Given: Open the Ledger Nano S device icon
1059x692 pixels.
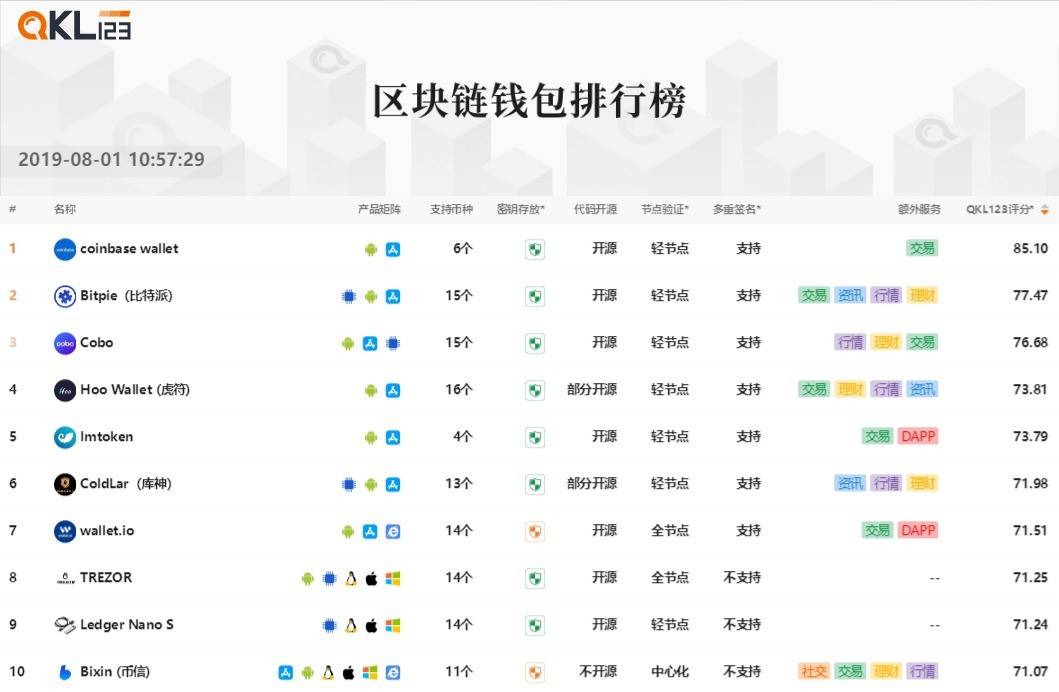Looking at the screenshot, I should pyautogui.click(x=65, y=625).
